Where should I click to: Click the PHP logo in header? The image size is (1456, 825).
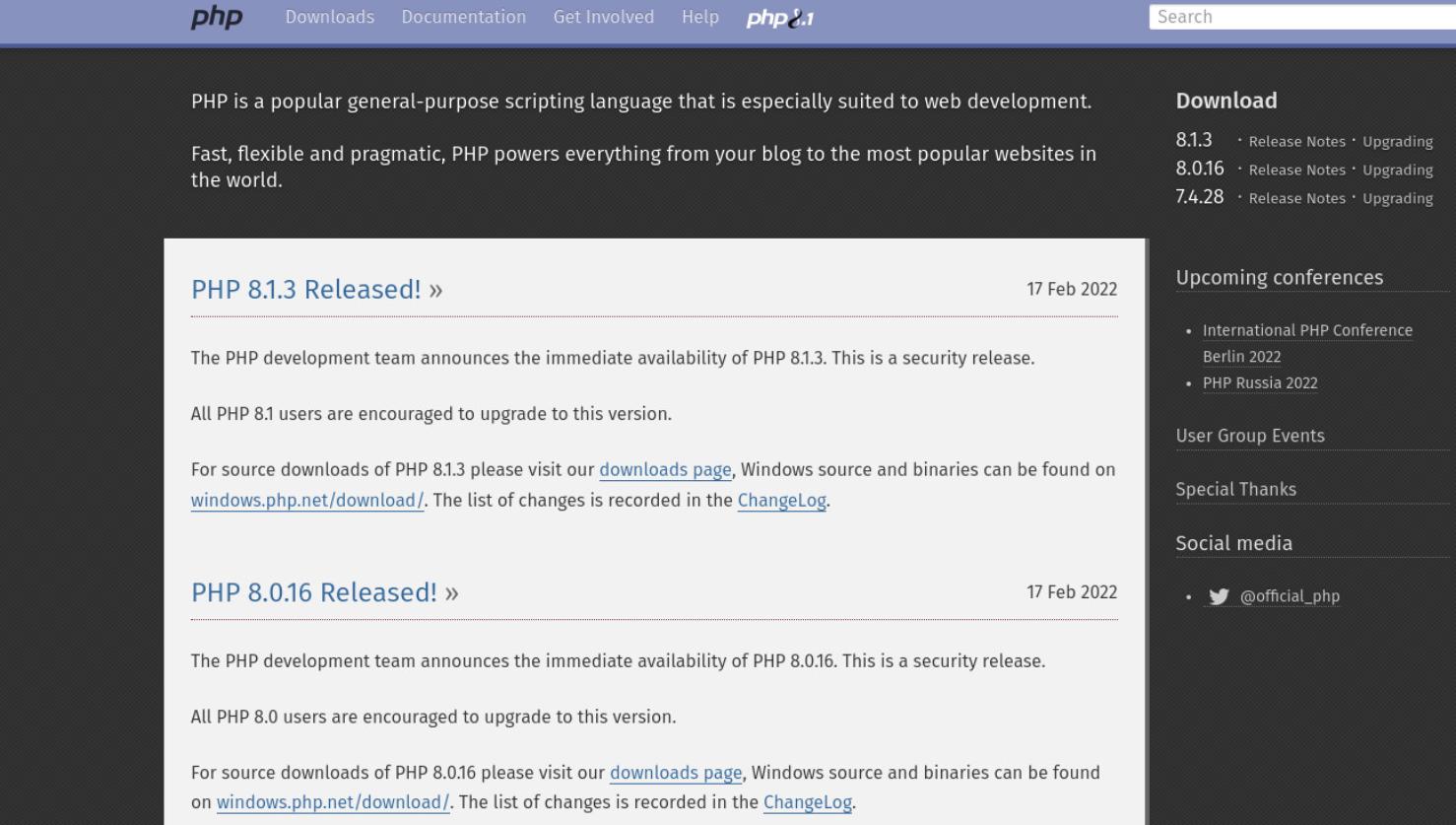pyautogui.click(x=217, y=17)
